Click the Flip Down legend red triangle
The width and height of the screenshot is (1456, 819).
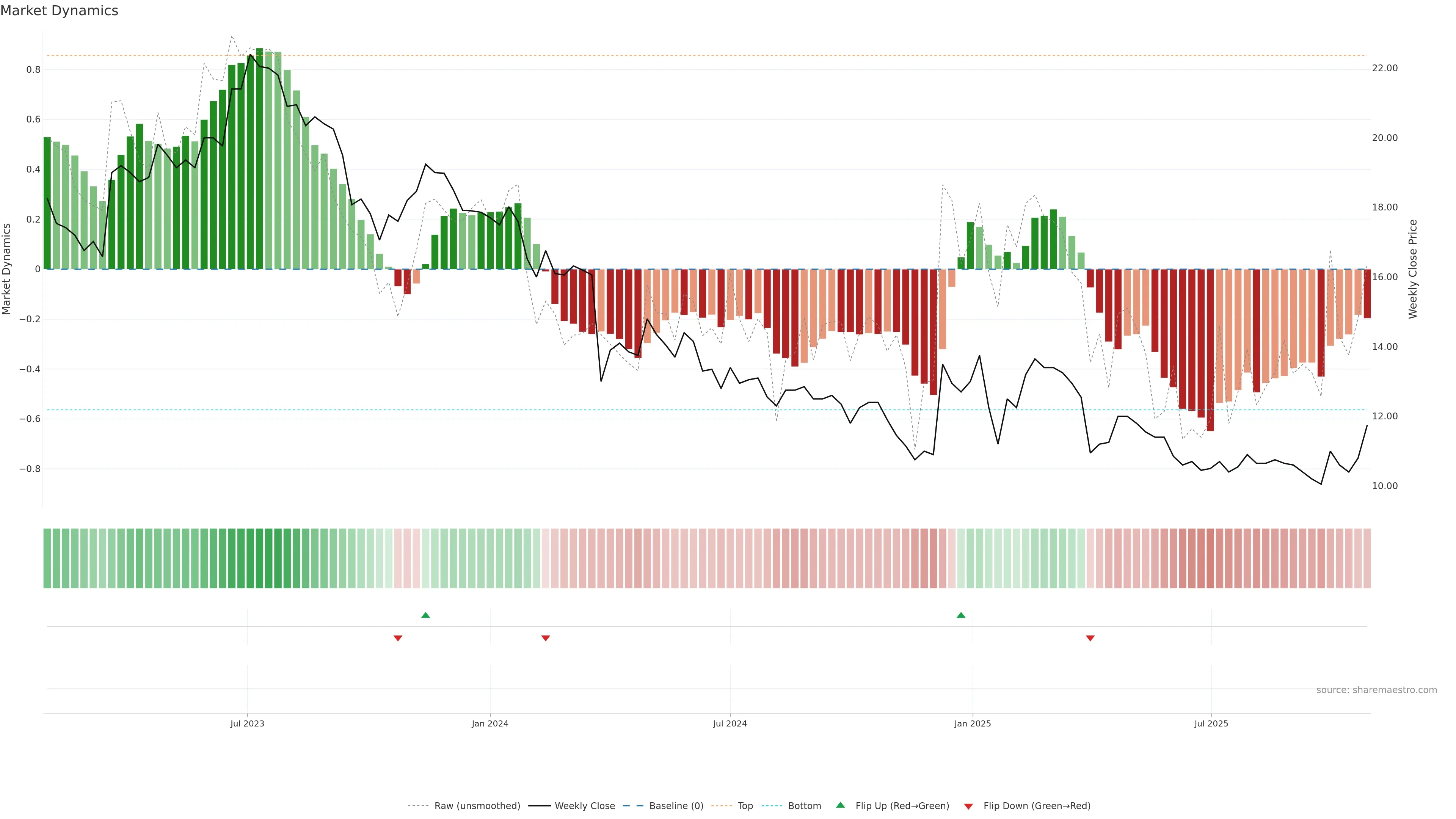(x=968, y=806)
